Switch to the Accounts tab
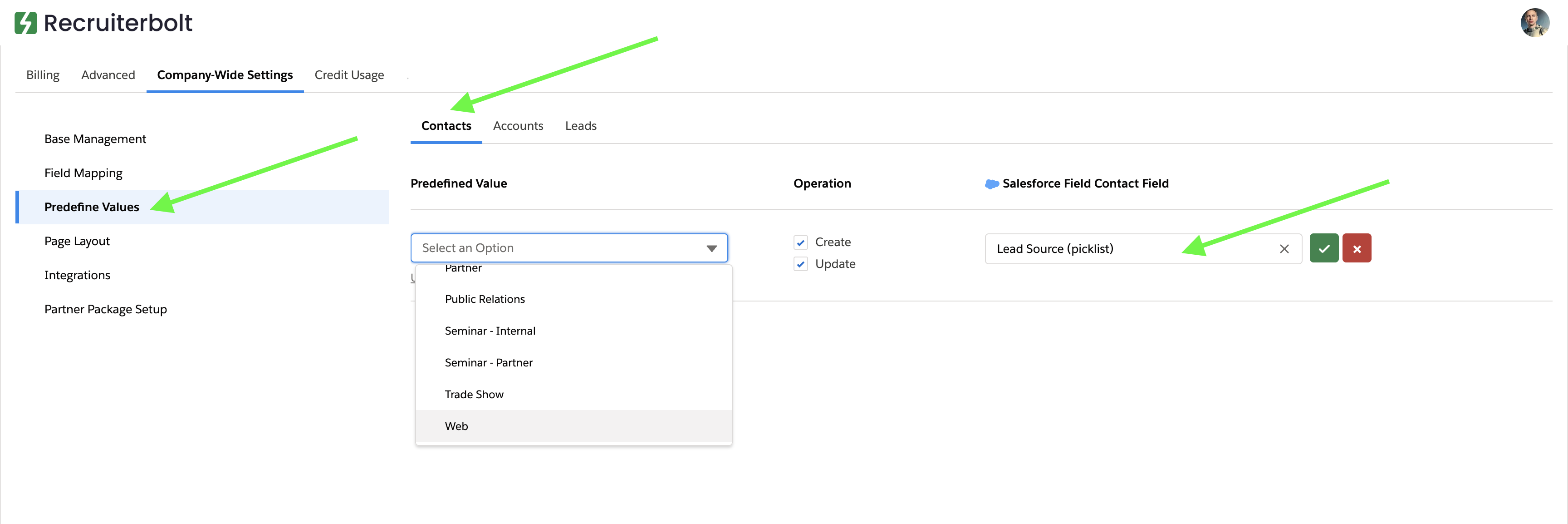1568x524 pixels. (517, 126)
